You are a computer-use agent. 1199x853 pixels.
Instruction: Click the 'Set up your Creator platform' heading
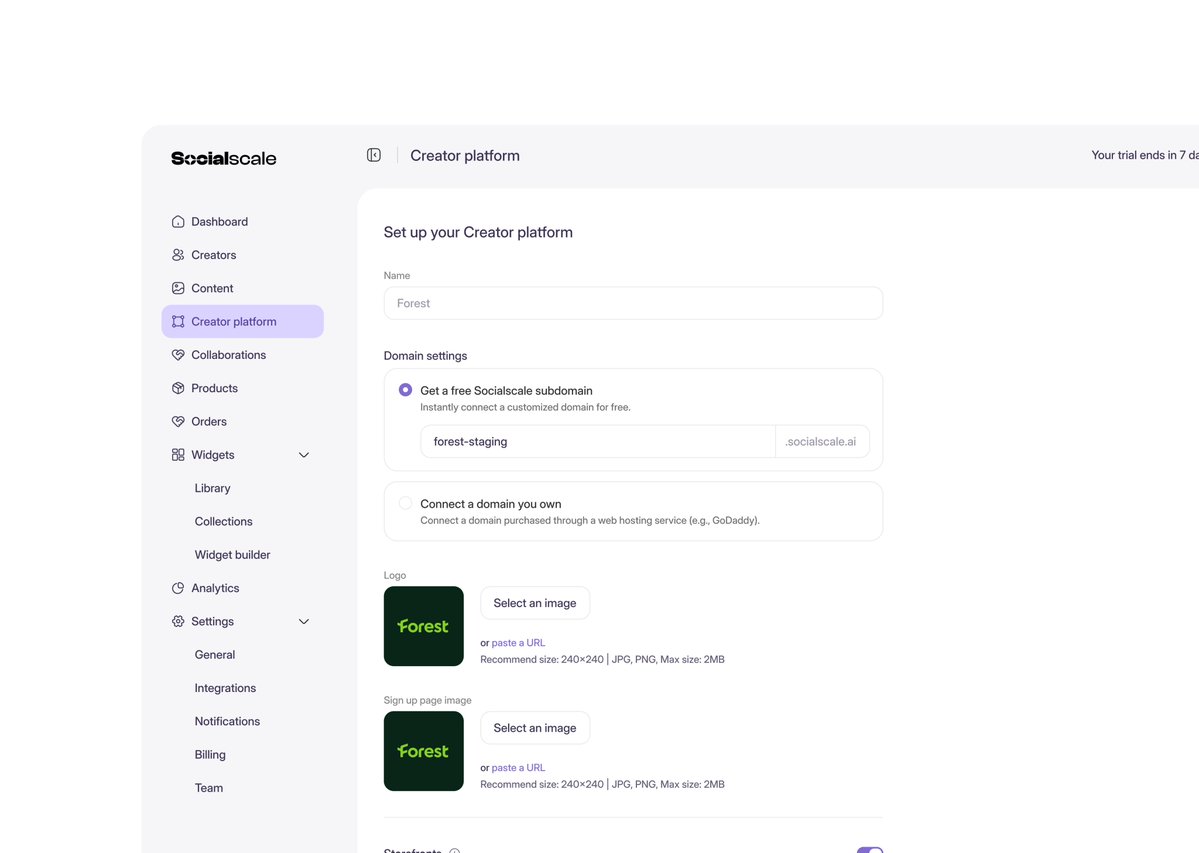pos(478,232)
